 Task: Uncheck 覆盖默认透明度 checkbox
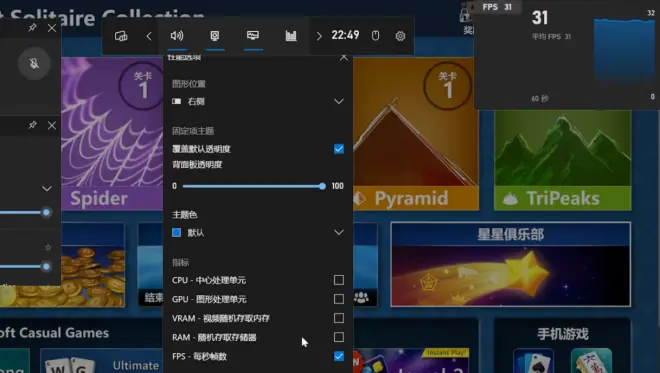tap(339, 149)
